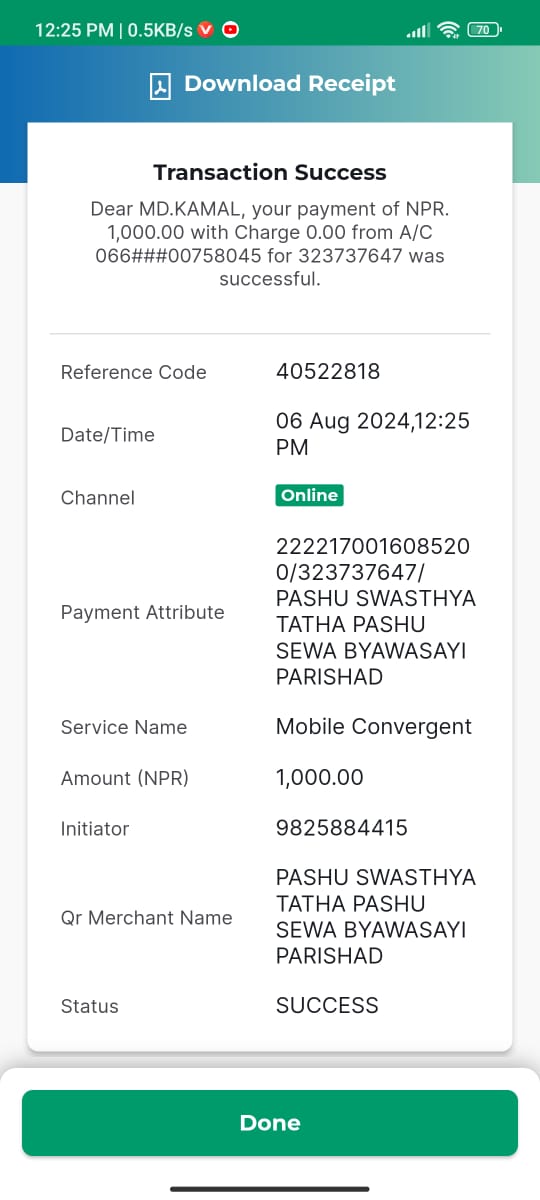
Task: Tap the 12:25 PM clock in status bar
Action: point(74,30)
